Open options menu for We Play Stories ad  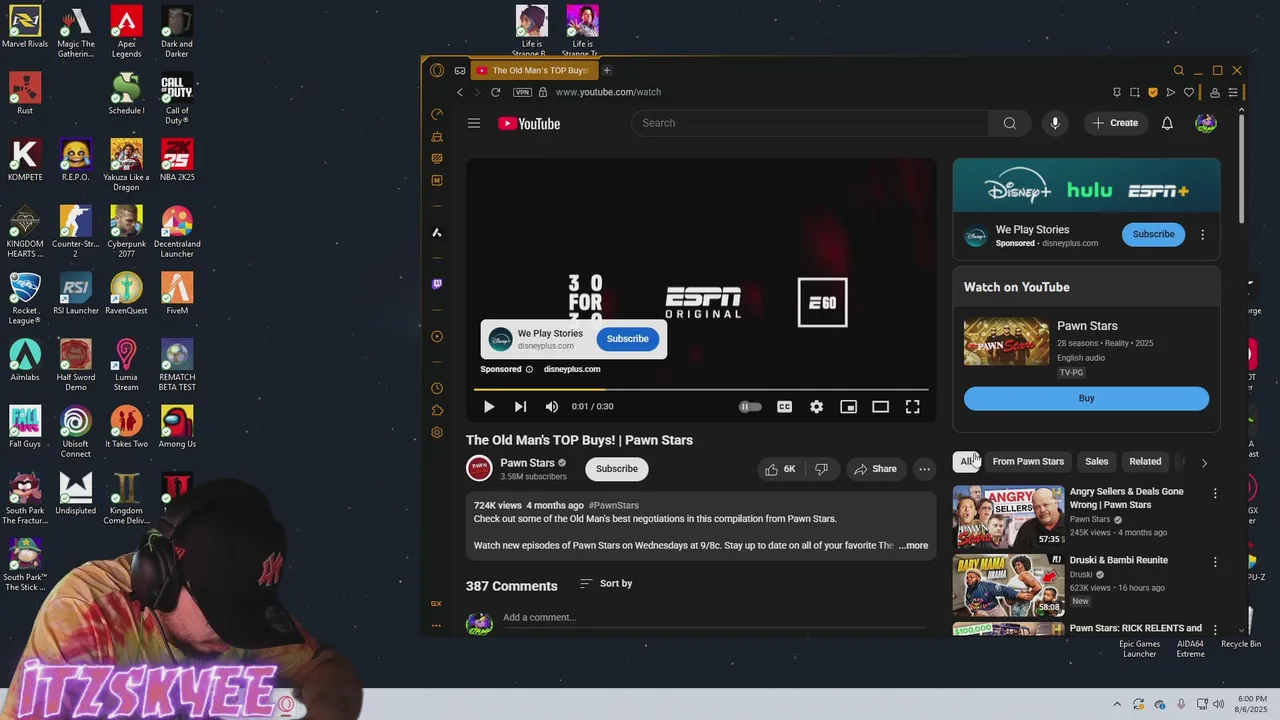(x=1203, y=235)
